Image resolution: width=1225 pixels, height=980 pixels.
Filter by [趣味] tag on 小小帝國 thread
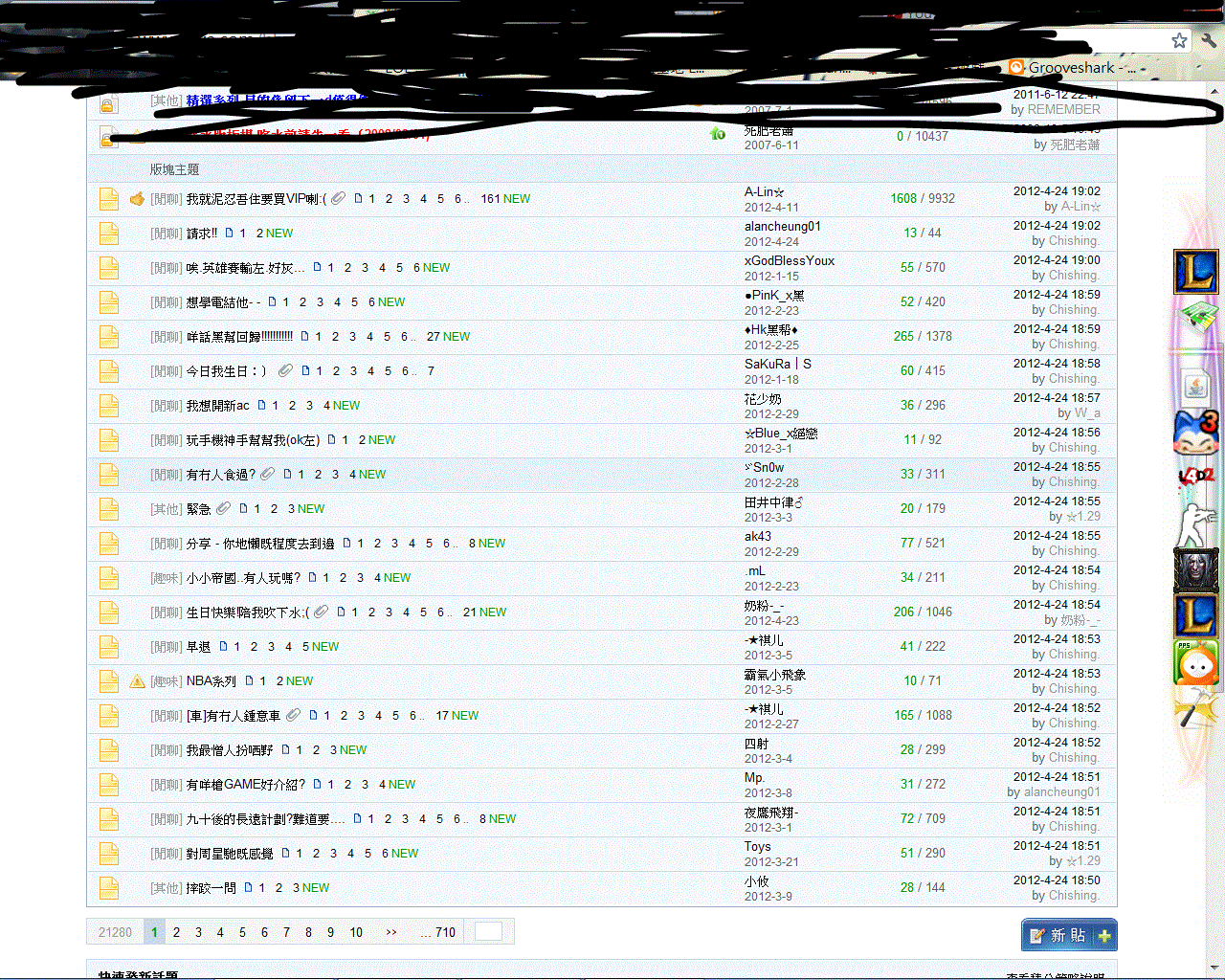(167, 578)
